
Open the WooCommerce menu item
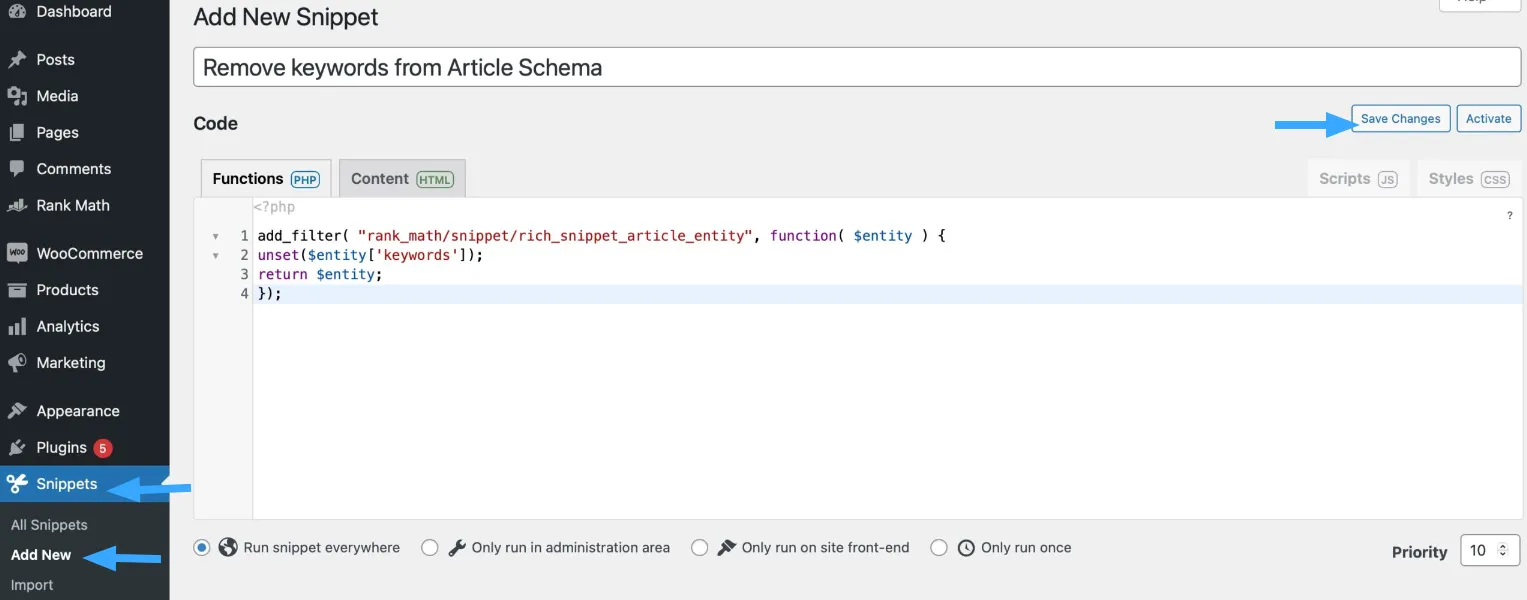[85, 253]
